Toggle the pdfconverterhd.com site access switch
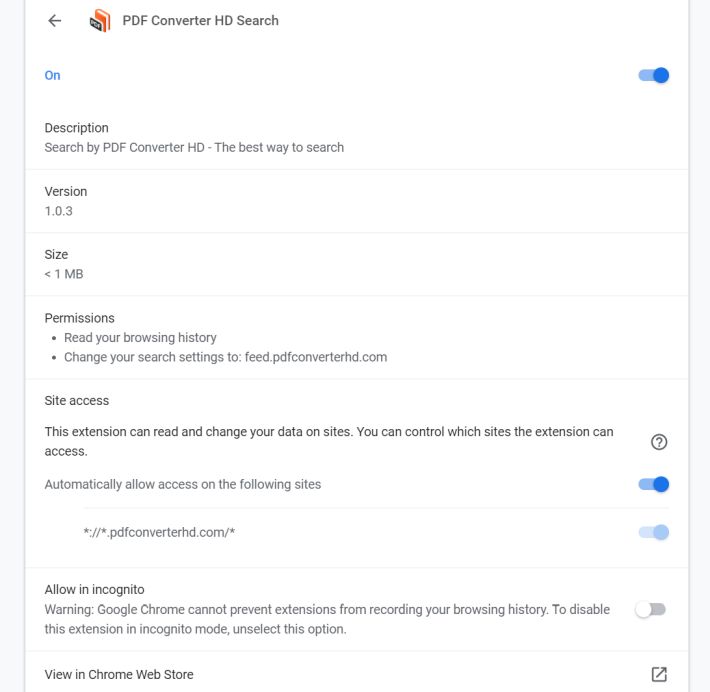This screenshot has width=710, height=692. [x=653, y=532]
